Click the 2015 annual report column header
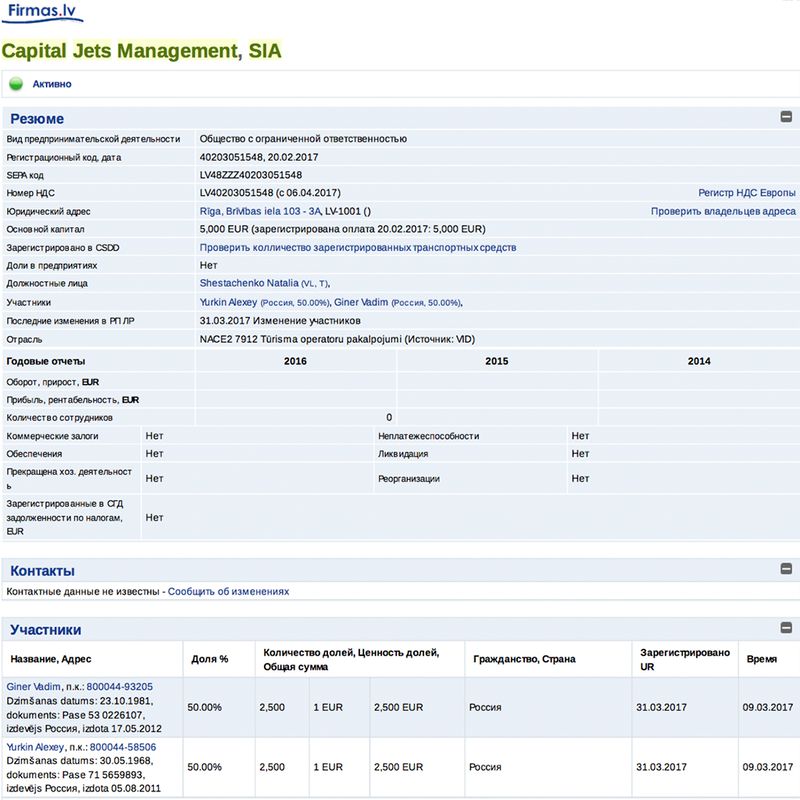Screen dimensions: 800x800 [497, 361]
